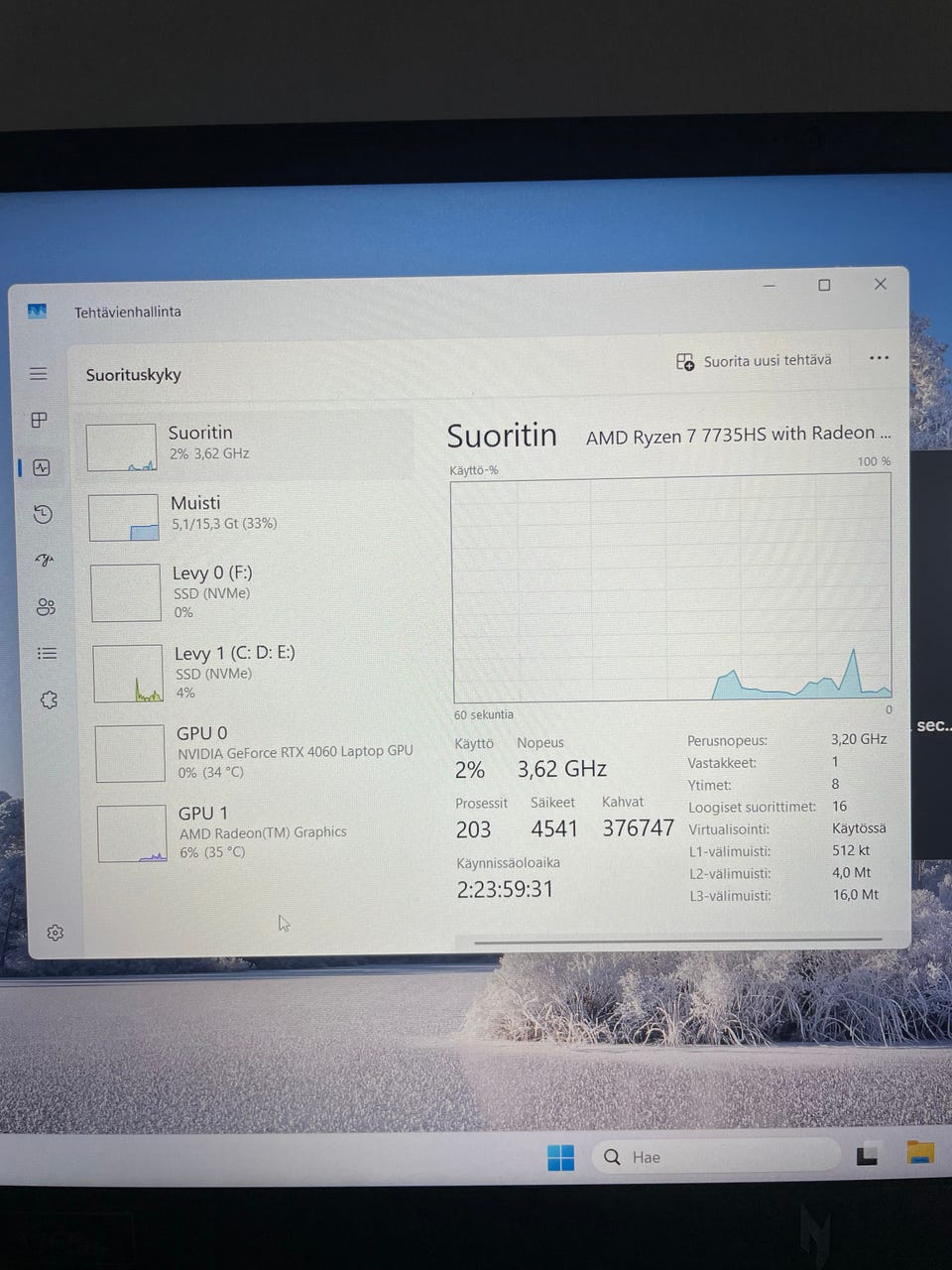Click the Suorituskyky page heading
952x1270 pixels.
[x=134, y=374]
